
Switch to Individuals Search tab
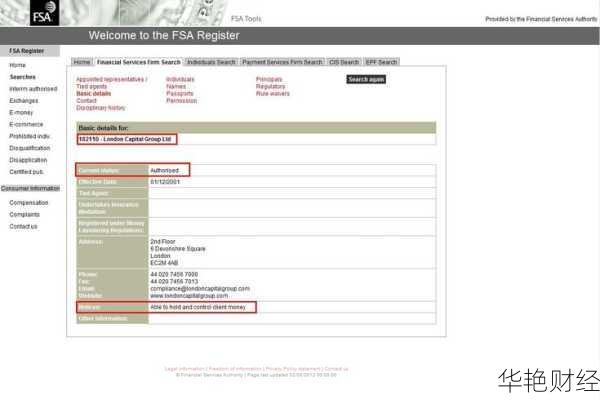pos(211,62)
